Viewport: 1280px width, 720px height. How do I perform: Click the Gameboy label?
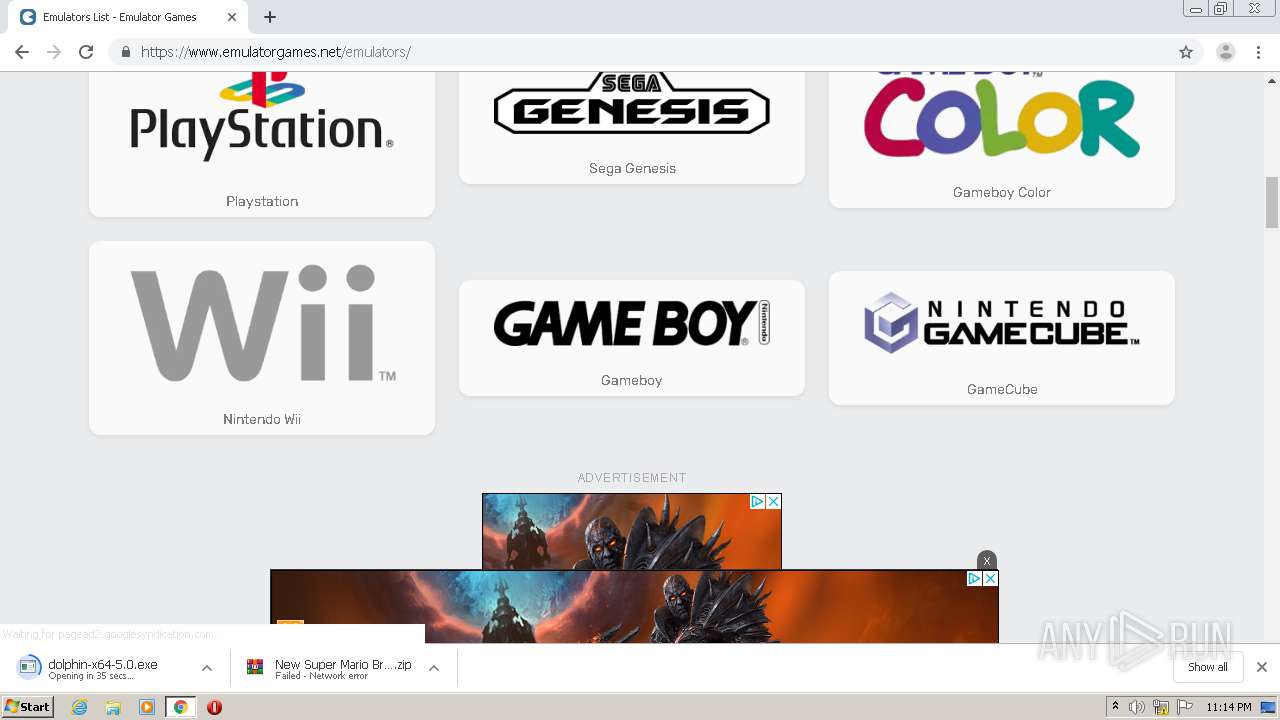(x=632, y=380)
